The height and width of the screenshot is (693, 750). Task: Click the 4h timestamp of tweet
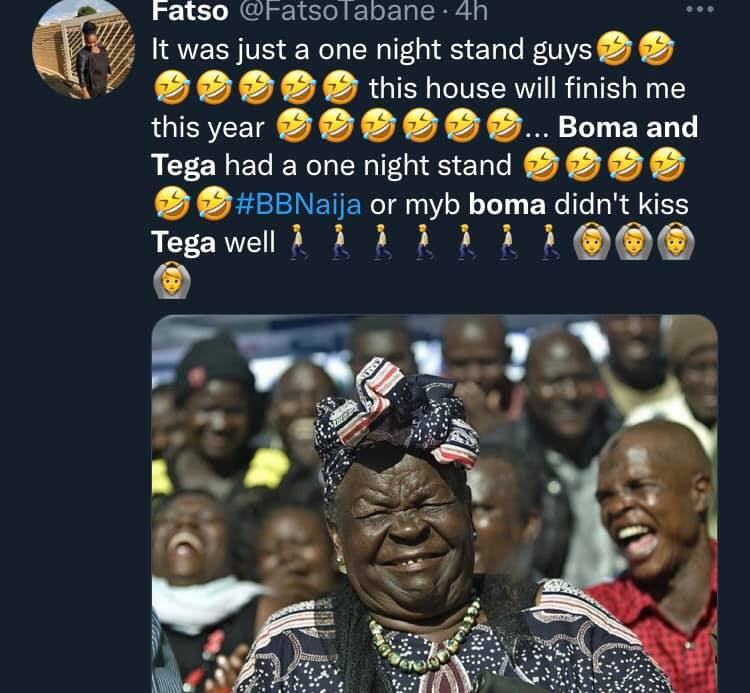pos(472,11)
